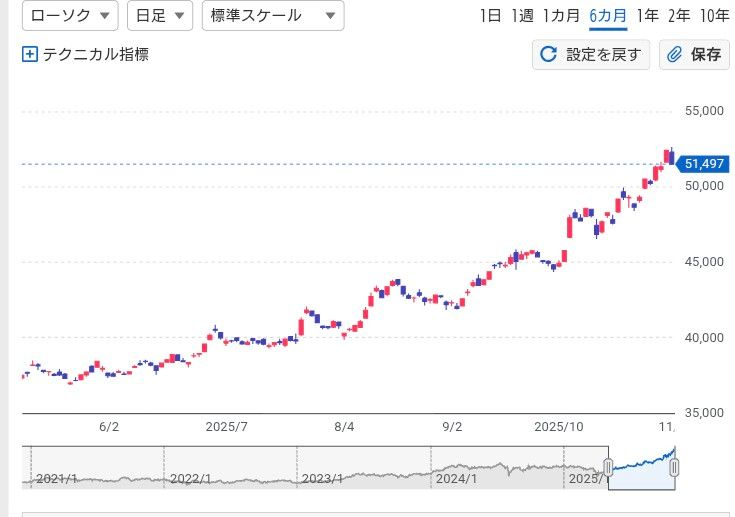Show the 10年 chart range

tap(714, 16)
